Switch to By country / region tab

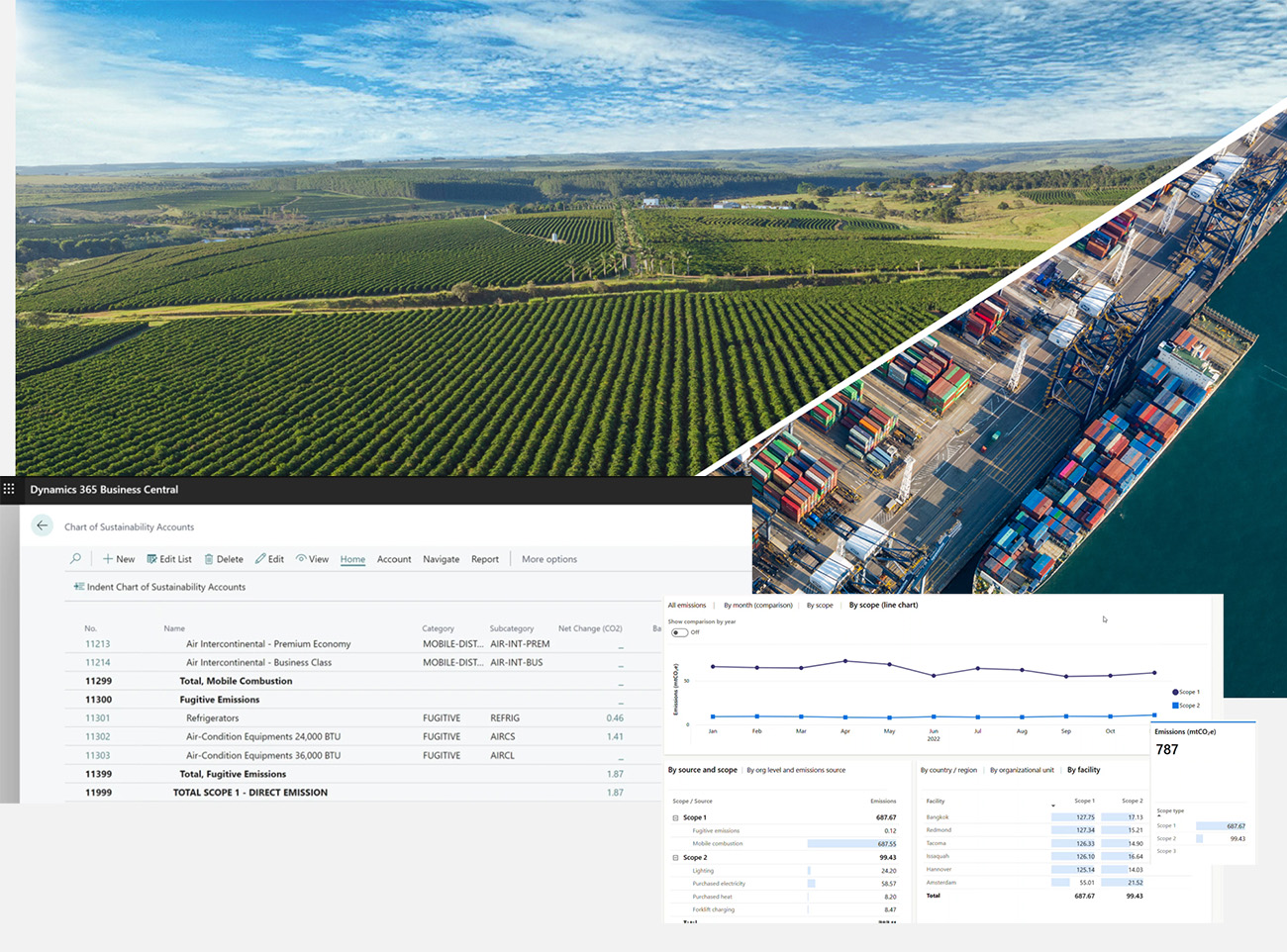948,770
